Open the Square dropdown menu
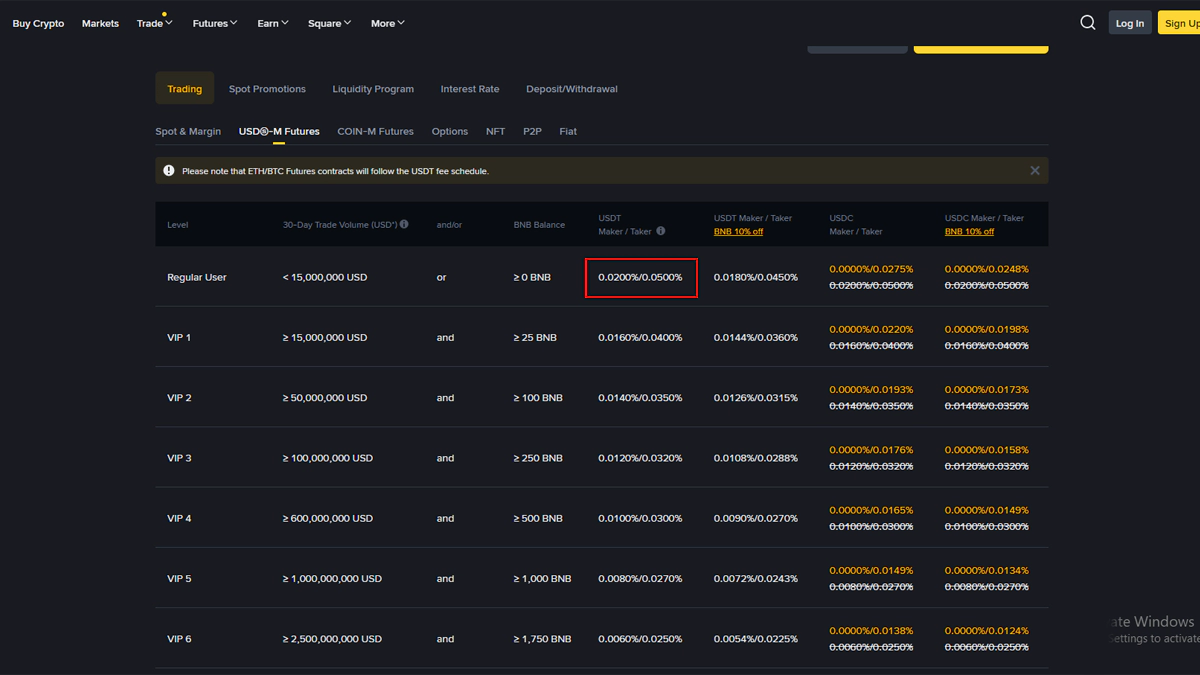The image size is (1200, 675). click(329, 23)
